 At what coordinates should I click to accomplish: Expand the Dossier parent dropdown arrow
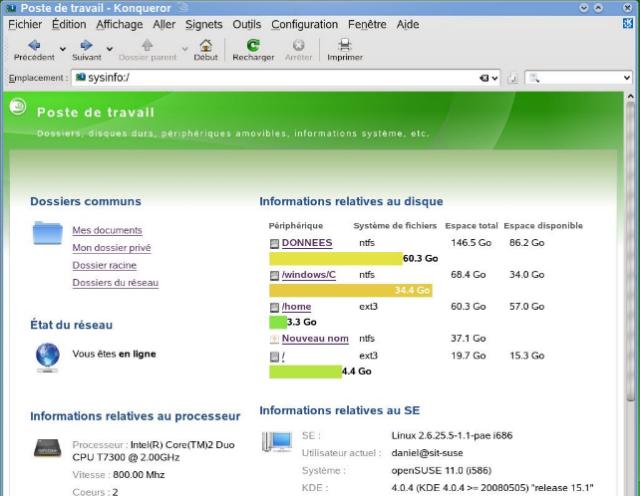[x=185, y=49]
